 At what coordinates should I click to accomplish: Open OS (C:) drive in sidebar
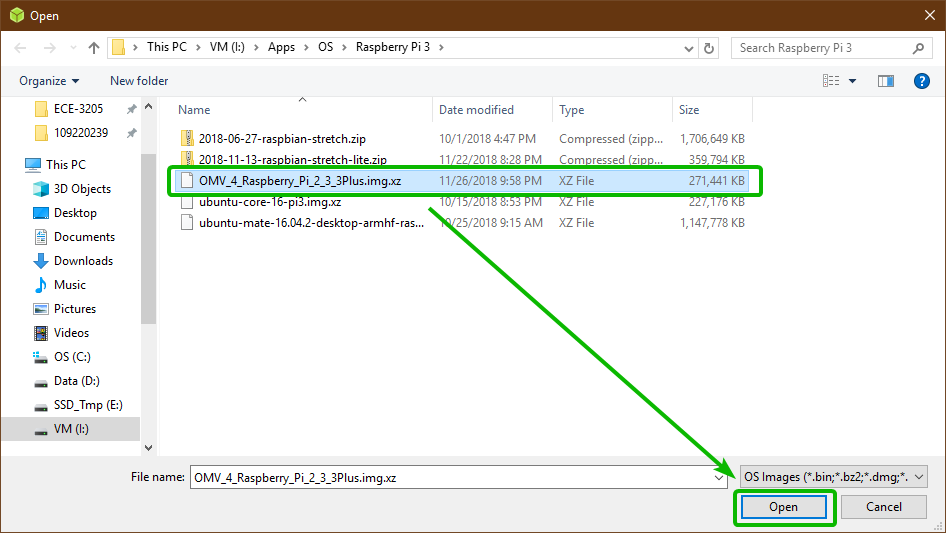(x=72, y=357)
